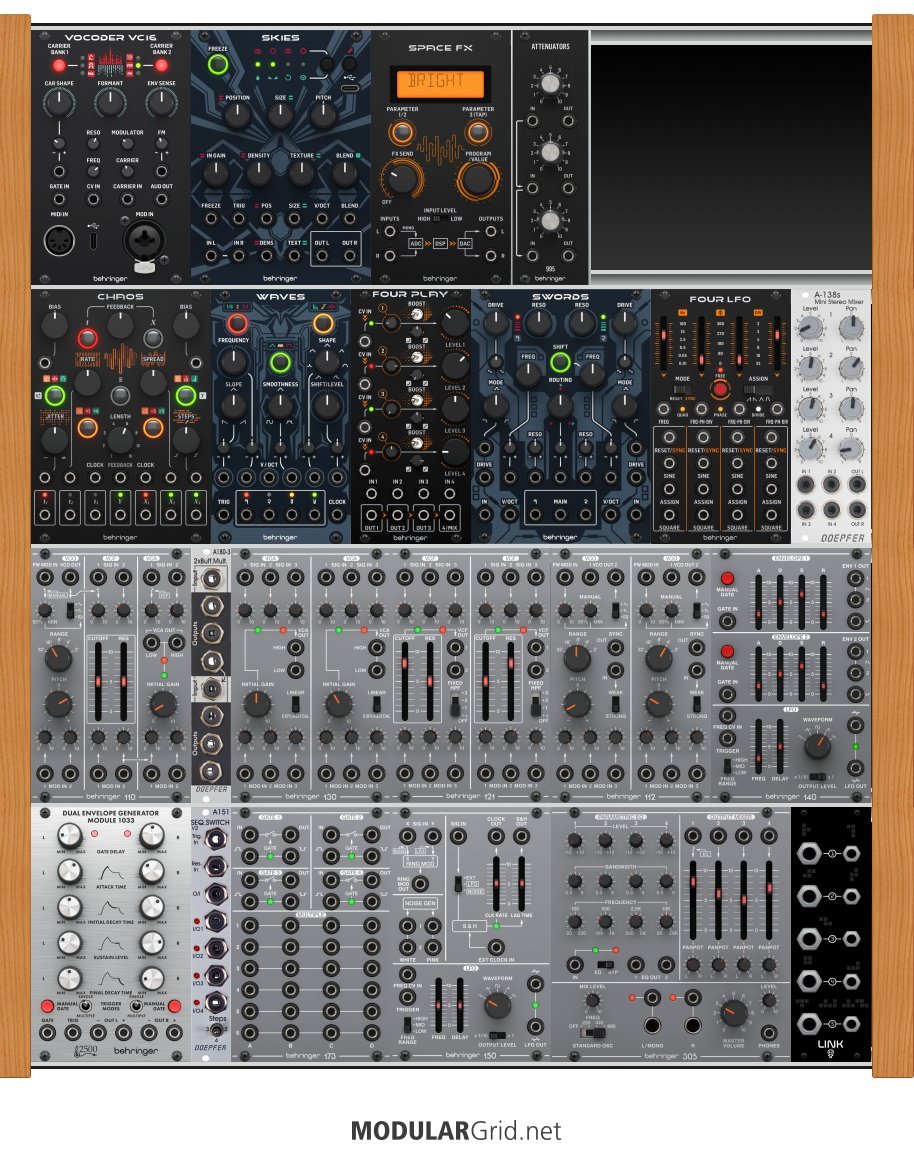Click the DENSITY knob on Skies
Screen dimensions: 914x1152
pyautogui.click(x=259, y=173)
